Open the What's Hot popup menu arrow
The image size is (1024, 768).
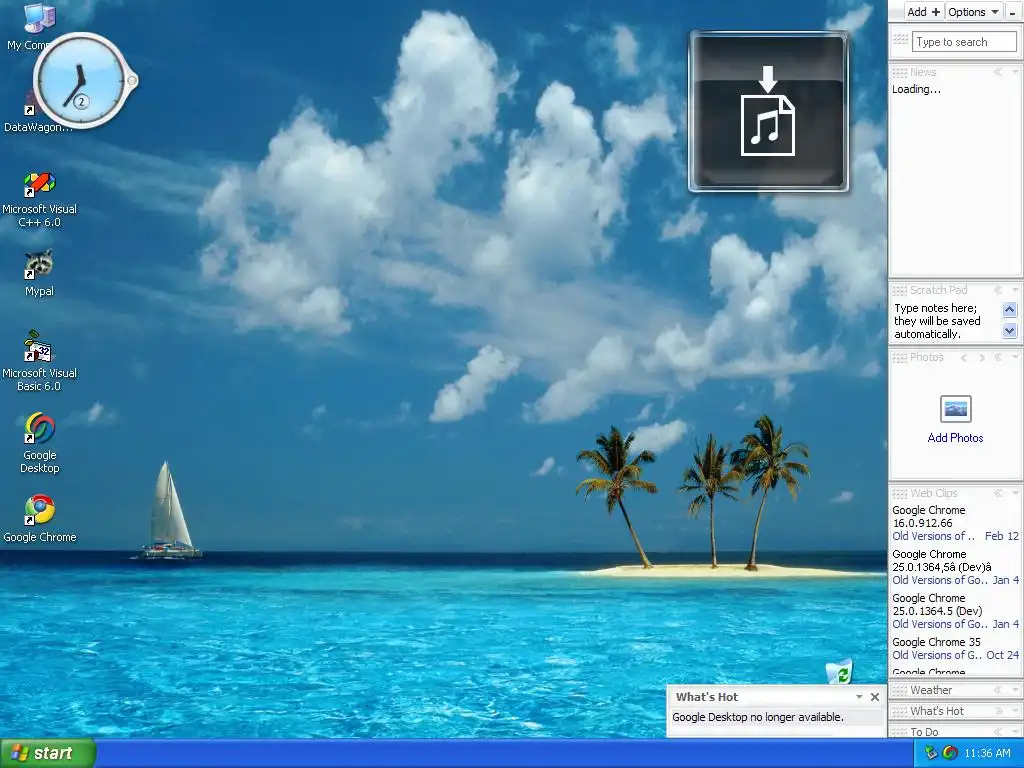859,697
